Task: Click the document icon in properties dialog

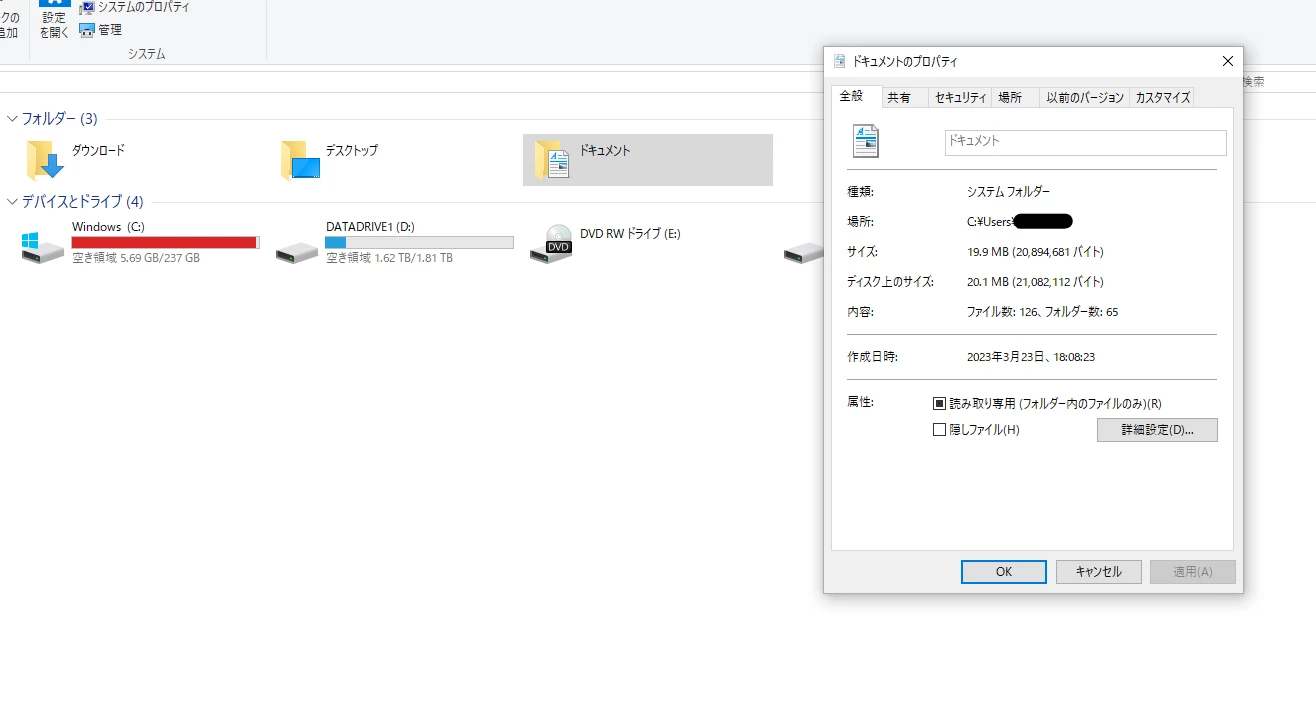Action: pos(865,141)
